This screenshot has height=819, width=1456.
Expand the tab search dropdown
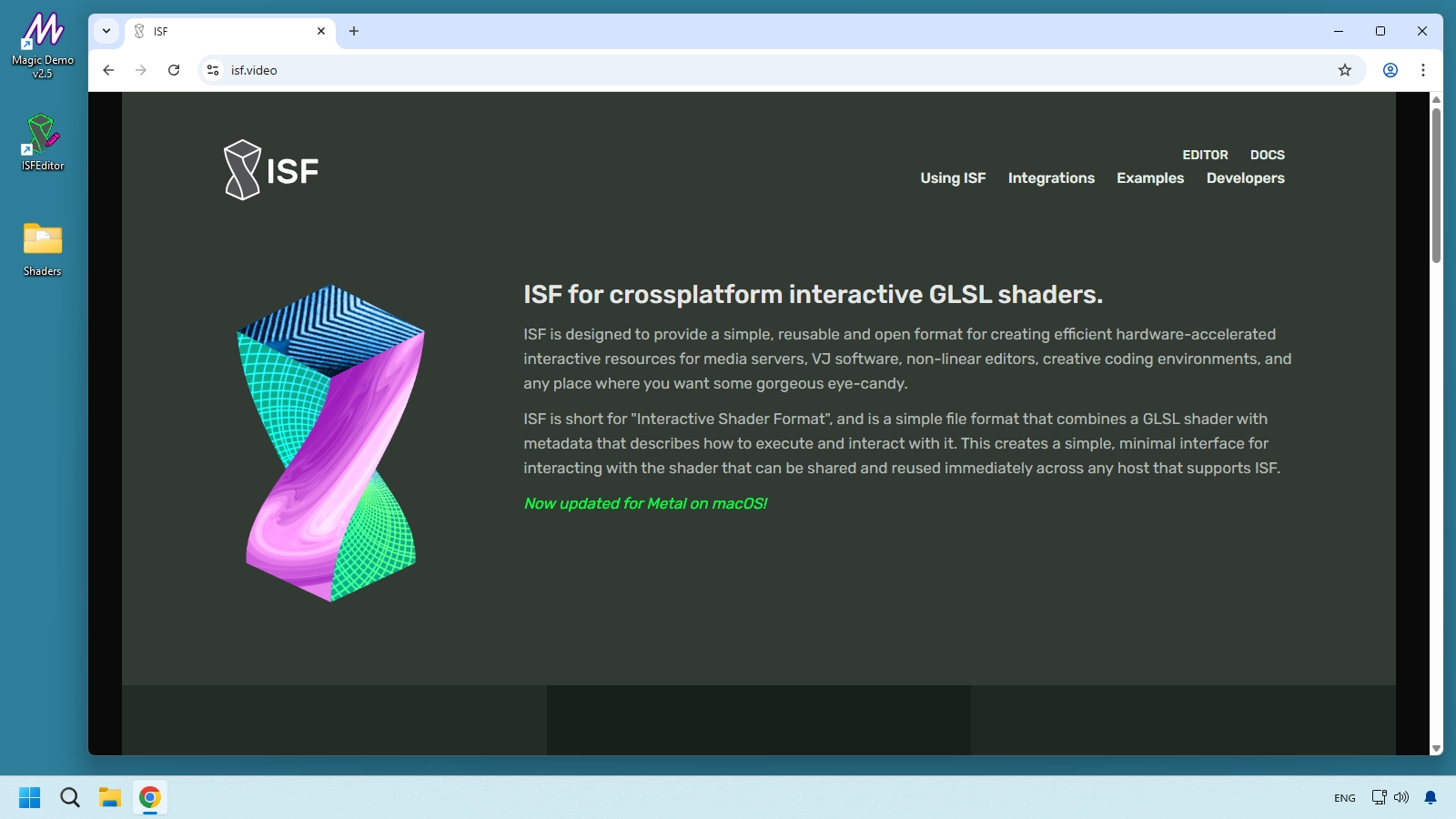(106, 31)
